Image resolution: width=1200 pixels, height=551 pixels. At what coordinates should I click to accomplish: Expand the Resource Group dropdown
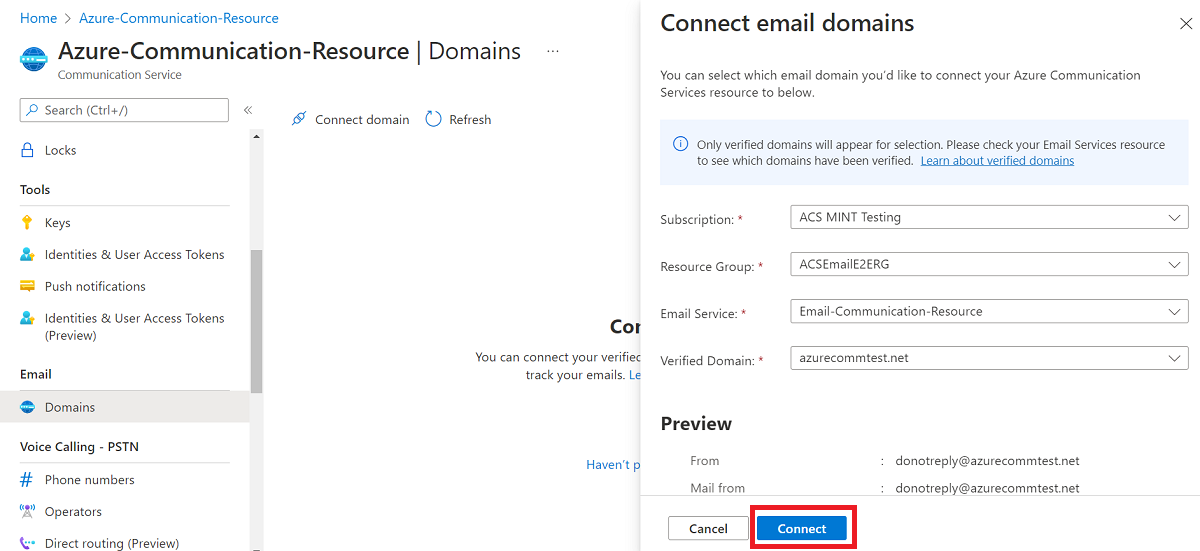[x=988, y=265]
